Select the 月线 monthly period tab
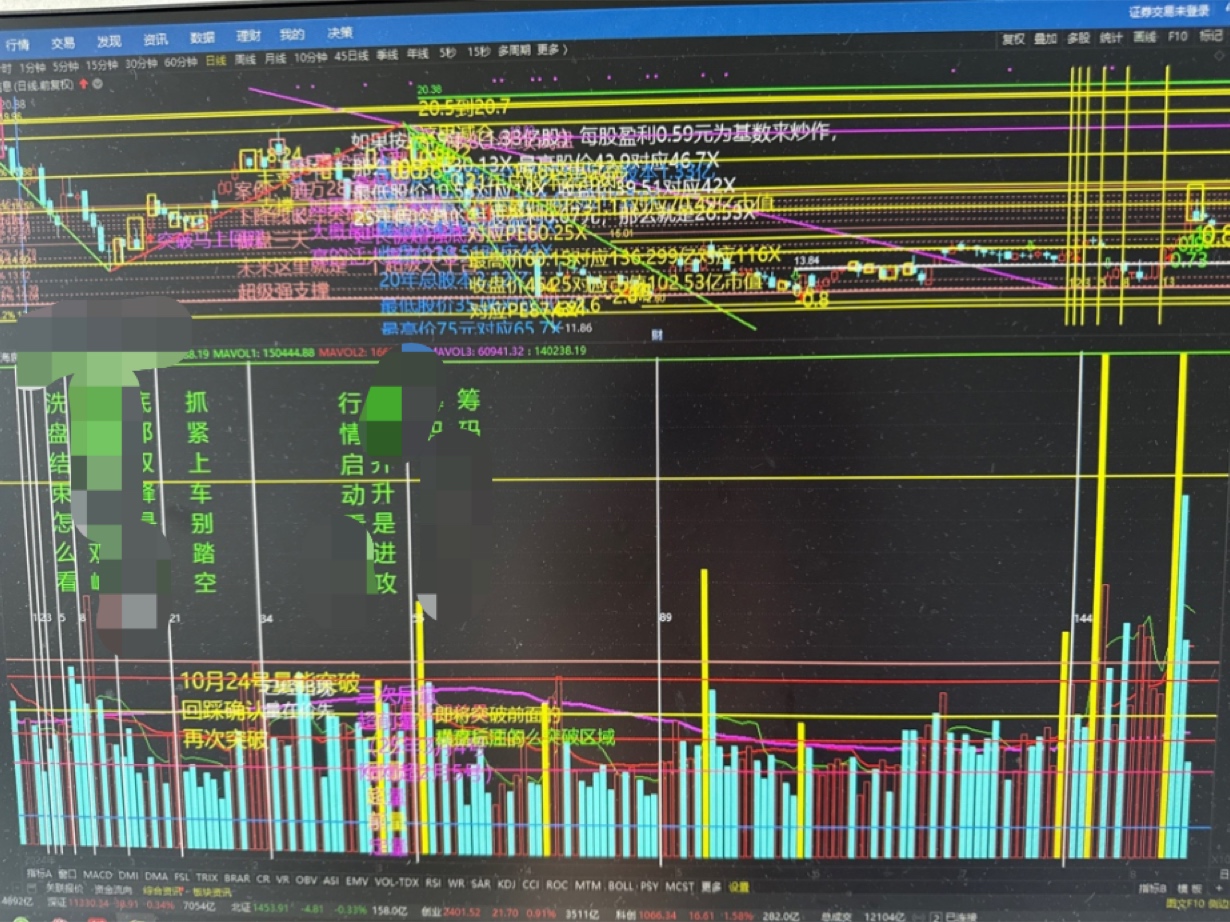This screenshot has height=922, width=1230. 275,59
